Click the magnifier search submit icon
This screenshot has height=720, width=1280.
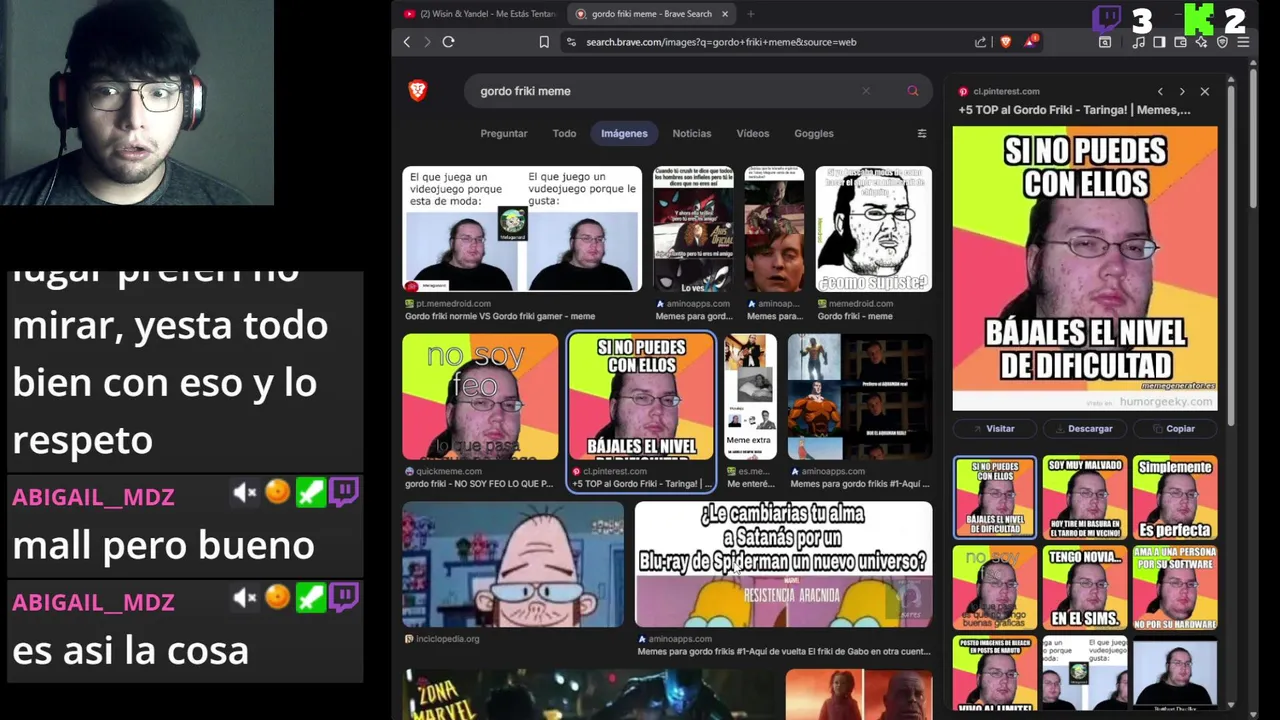(x=913, y=91)
